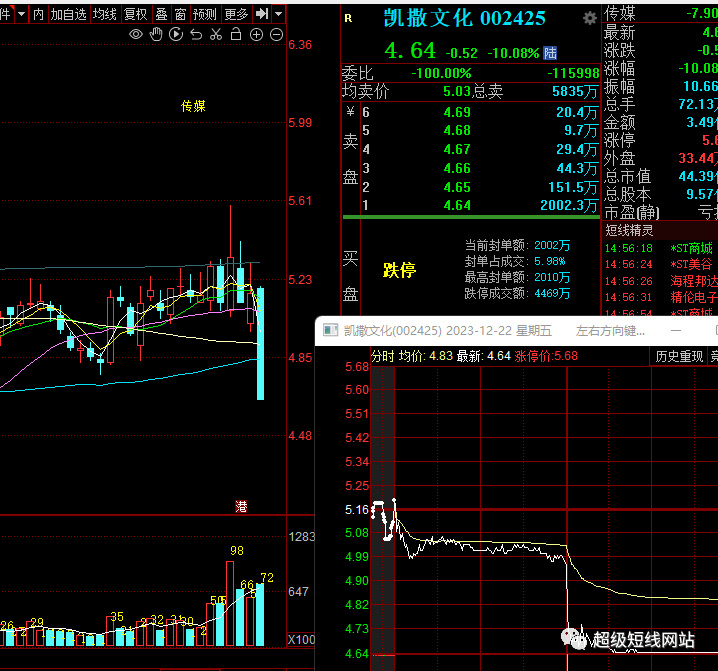This screenshot has height=671, width=718.
Task: Click the last cyan candlestick bar
Action: [261, 344]
